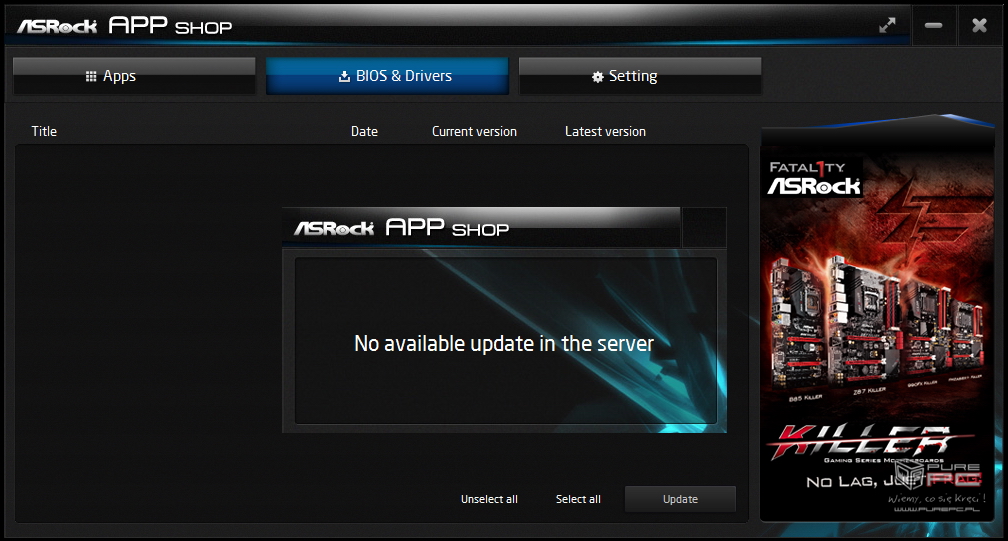Click the Latest version column header
Screen dimensions: 1008x541
pyautogui.click(x=606, y=131)
